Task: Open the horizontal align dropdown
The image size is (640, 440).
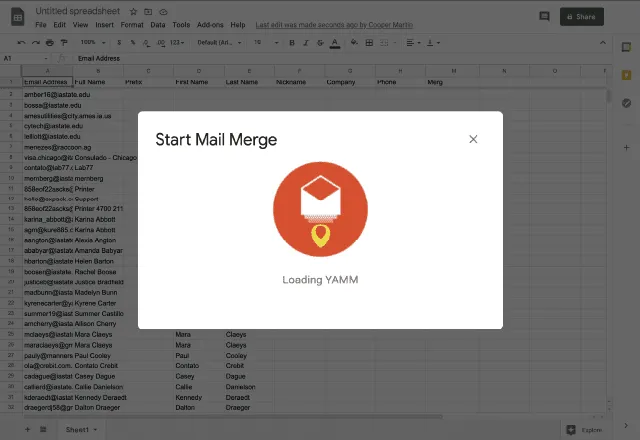Action: pyautogui.click(x=413, y=42)
